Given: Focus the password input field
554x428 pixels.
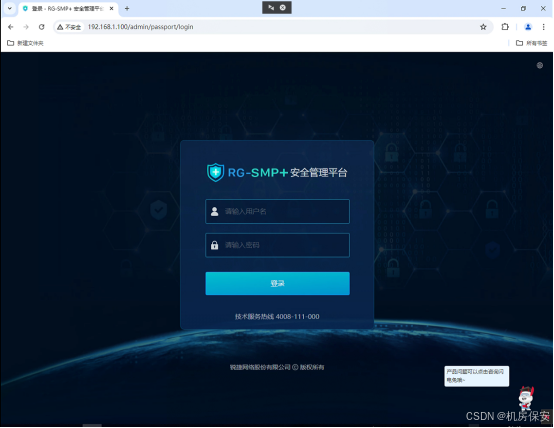Looking at the screenshot, I should click(277, 245).
